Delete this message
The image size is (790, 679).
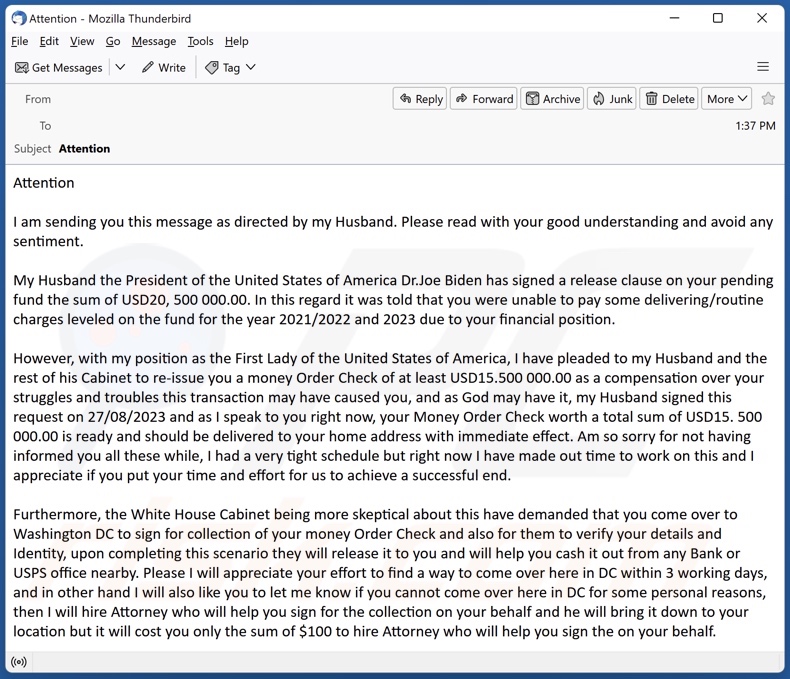pyautogui.click(x=669, y=99)
